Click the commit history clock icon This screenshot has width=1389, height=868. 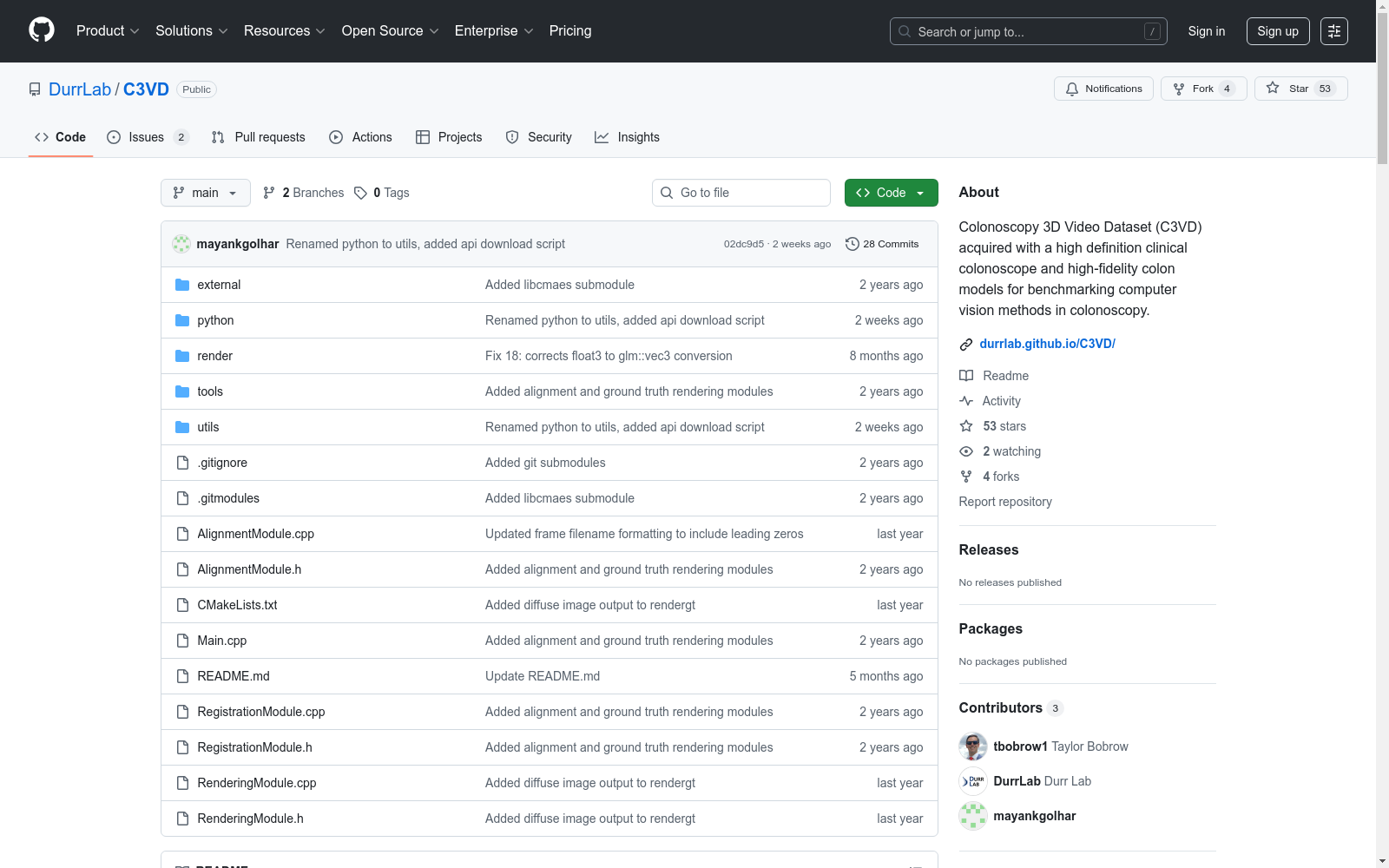(x=852, y=244)
